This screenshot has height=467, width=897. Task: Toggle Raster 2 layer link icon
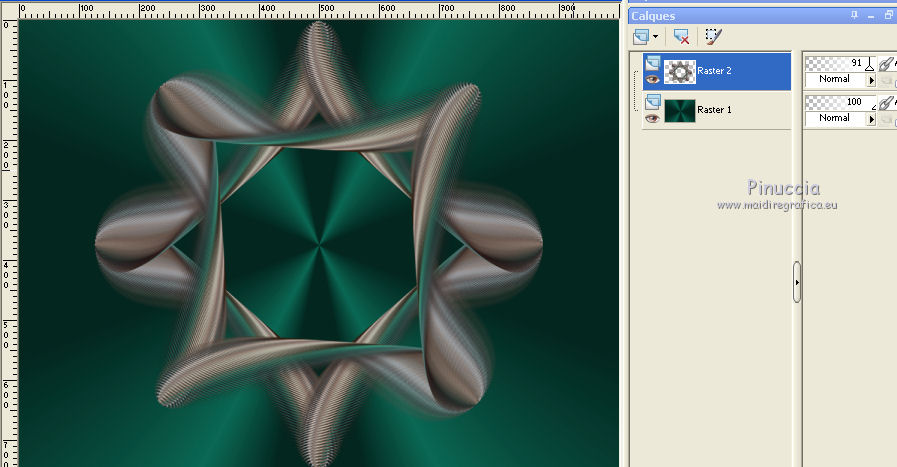click(x=886, y=64)
